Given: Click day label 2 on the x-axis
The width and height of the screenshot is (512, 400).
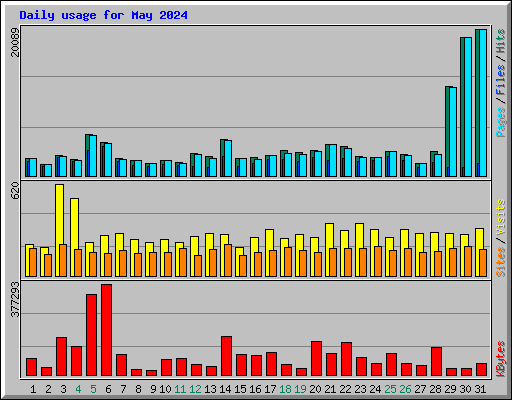Looking at the screenshot, I should tap(48, 389).
